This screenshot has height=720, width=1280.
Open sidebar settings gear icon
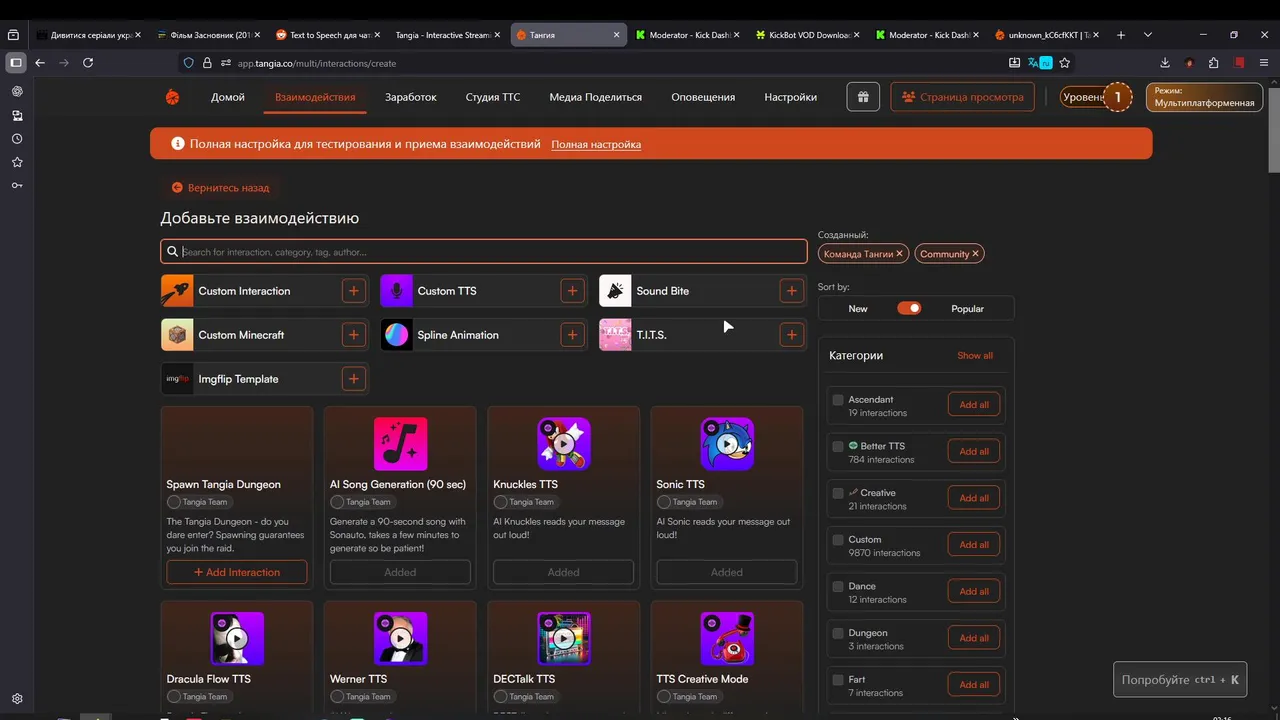17,699
